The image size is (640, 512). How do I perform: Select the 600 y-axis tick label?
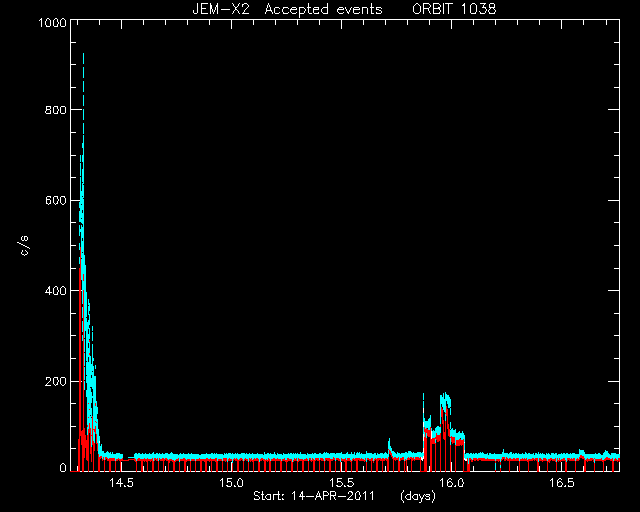(x=55, y=200)
